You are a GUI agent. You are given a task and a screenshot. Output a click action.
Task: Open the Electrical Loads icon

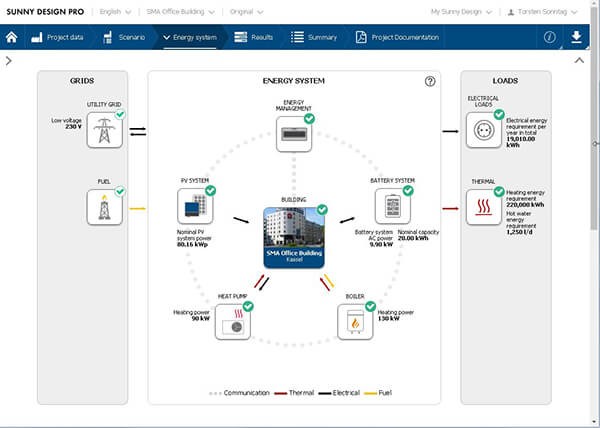[483, 131]
